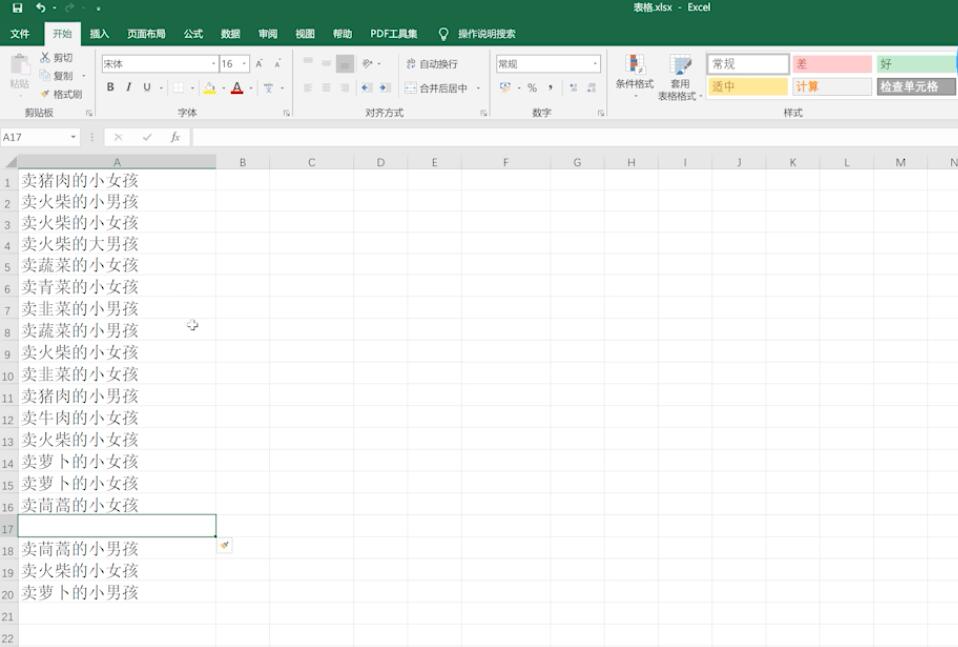Toggle Merge and Center (合并后居中)
The height and width of the screenshot is (647, 958).
coord(436,88)
